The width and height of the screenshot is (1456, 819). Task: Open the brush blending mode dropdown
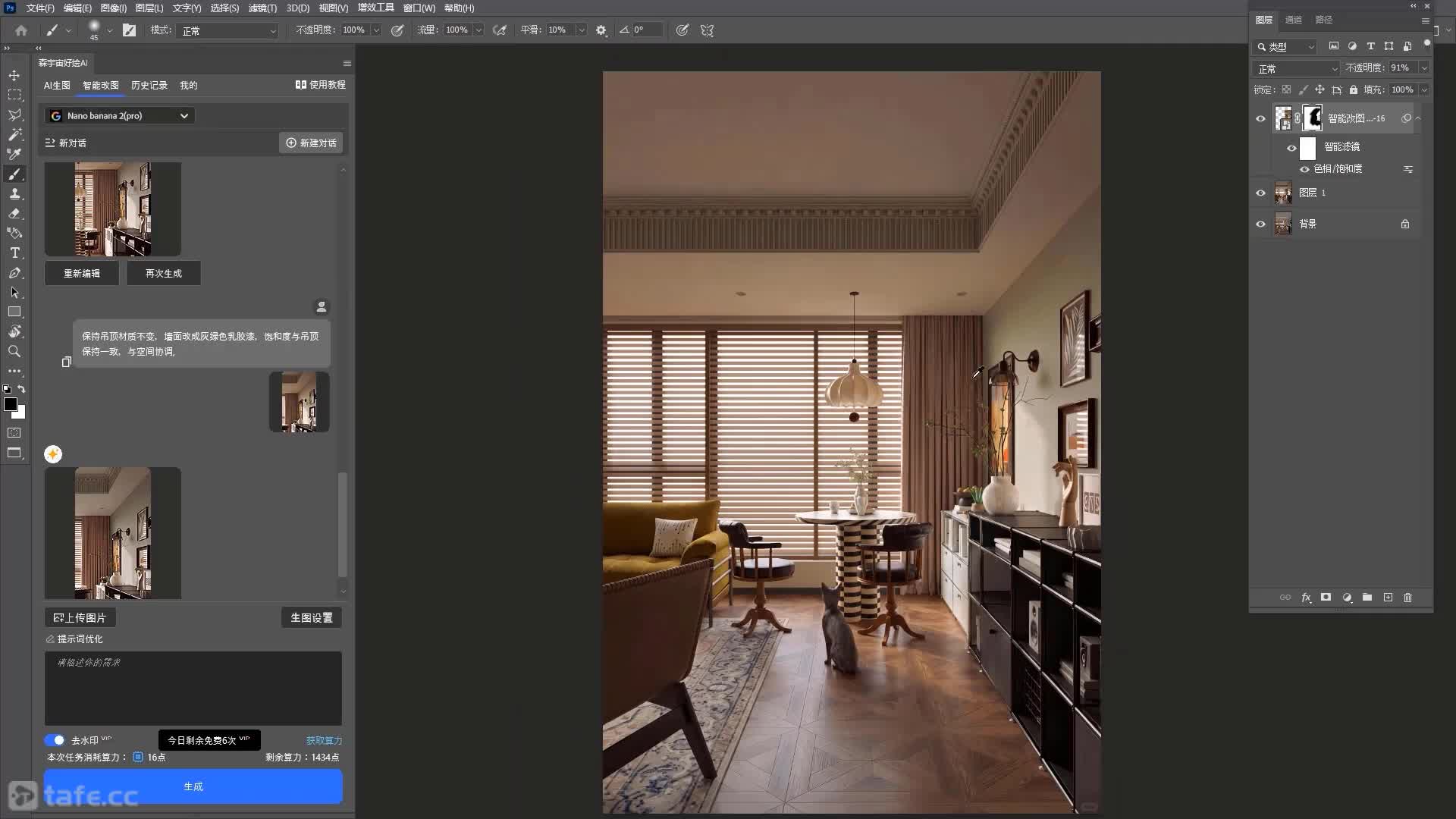click(228, 30)
